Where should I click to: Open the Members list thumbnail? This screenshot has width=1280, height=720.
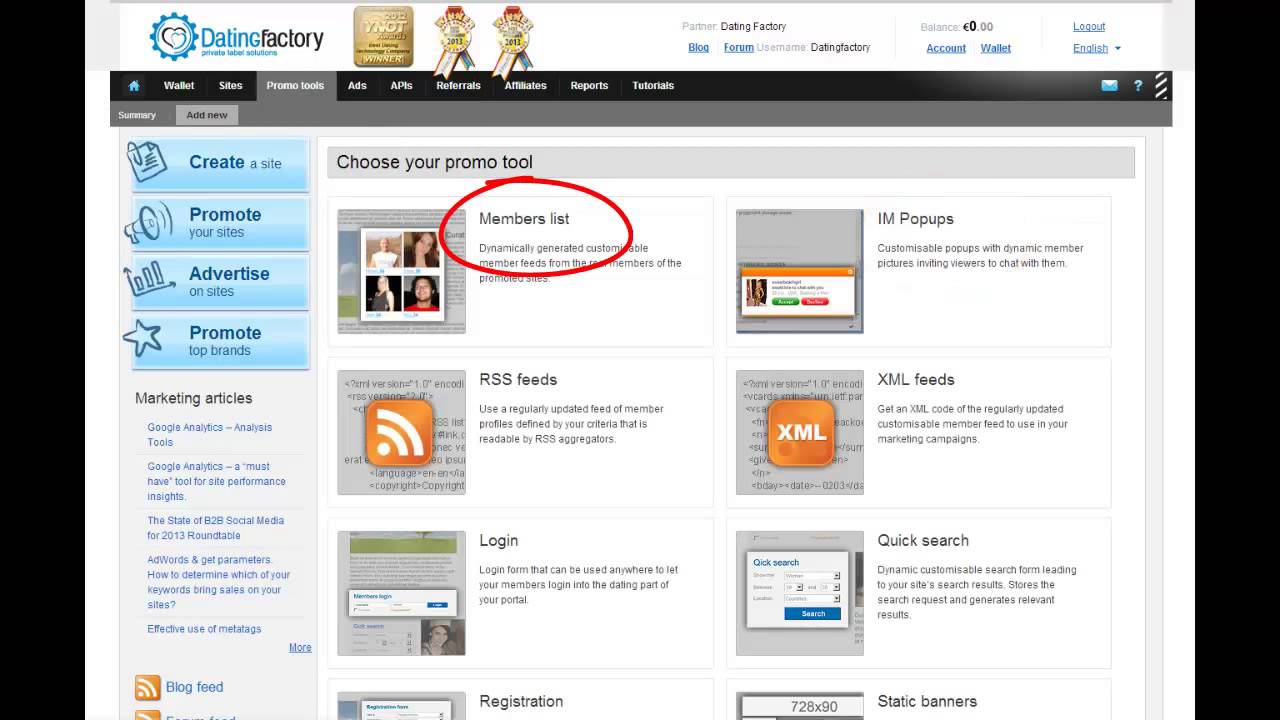(401, 271)
